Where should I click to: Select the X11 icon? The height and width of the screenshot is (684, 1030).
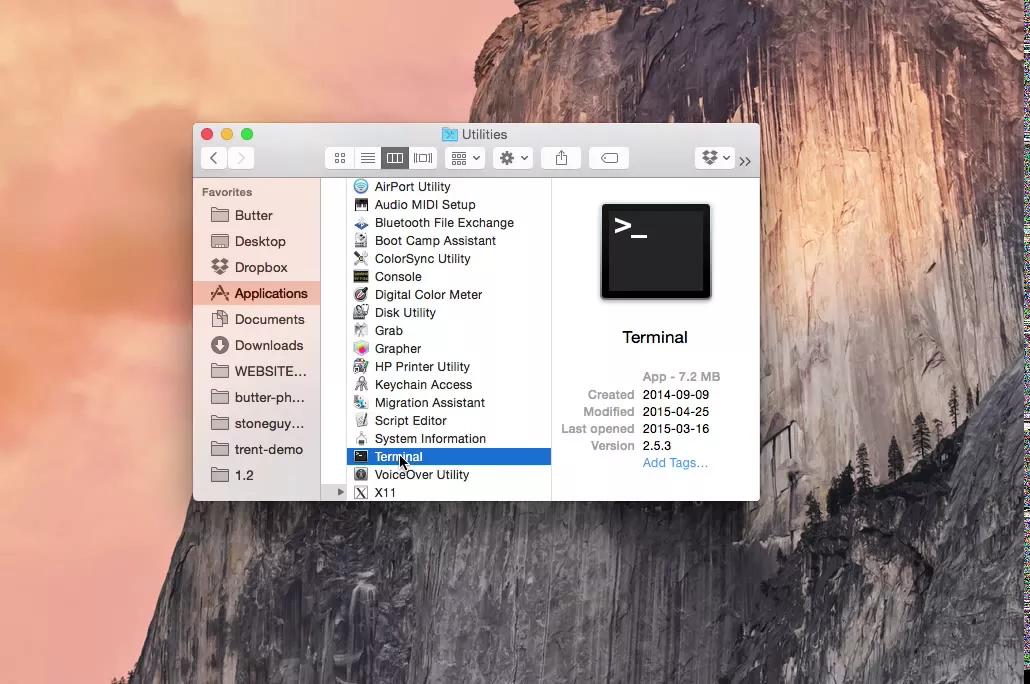click(x=361, y=492)
